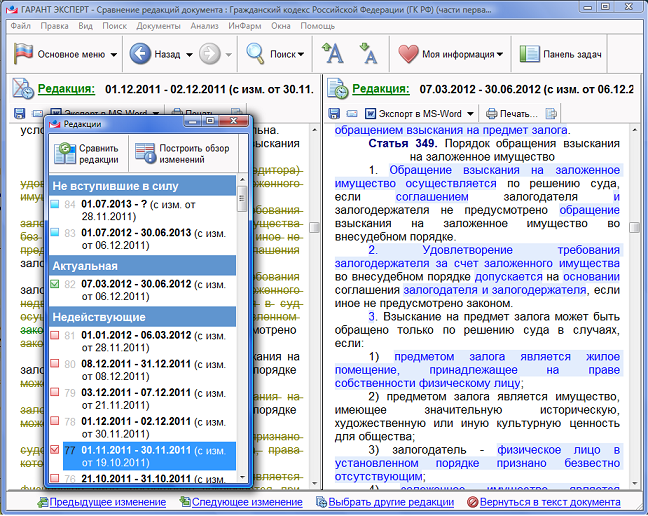648x516 pixels.
Task: Check edition 81 dated 01.01.2012 - 06.03.2012
Action: [55, 334]
